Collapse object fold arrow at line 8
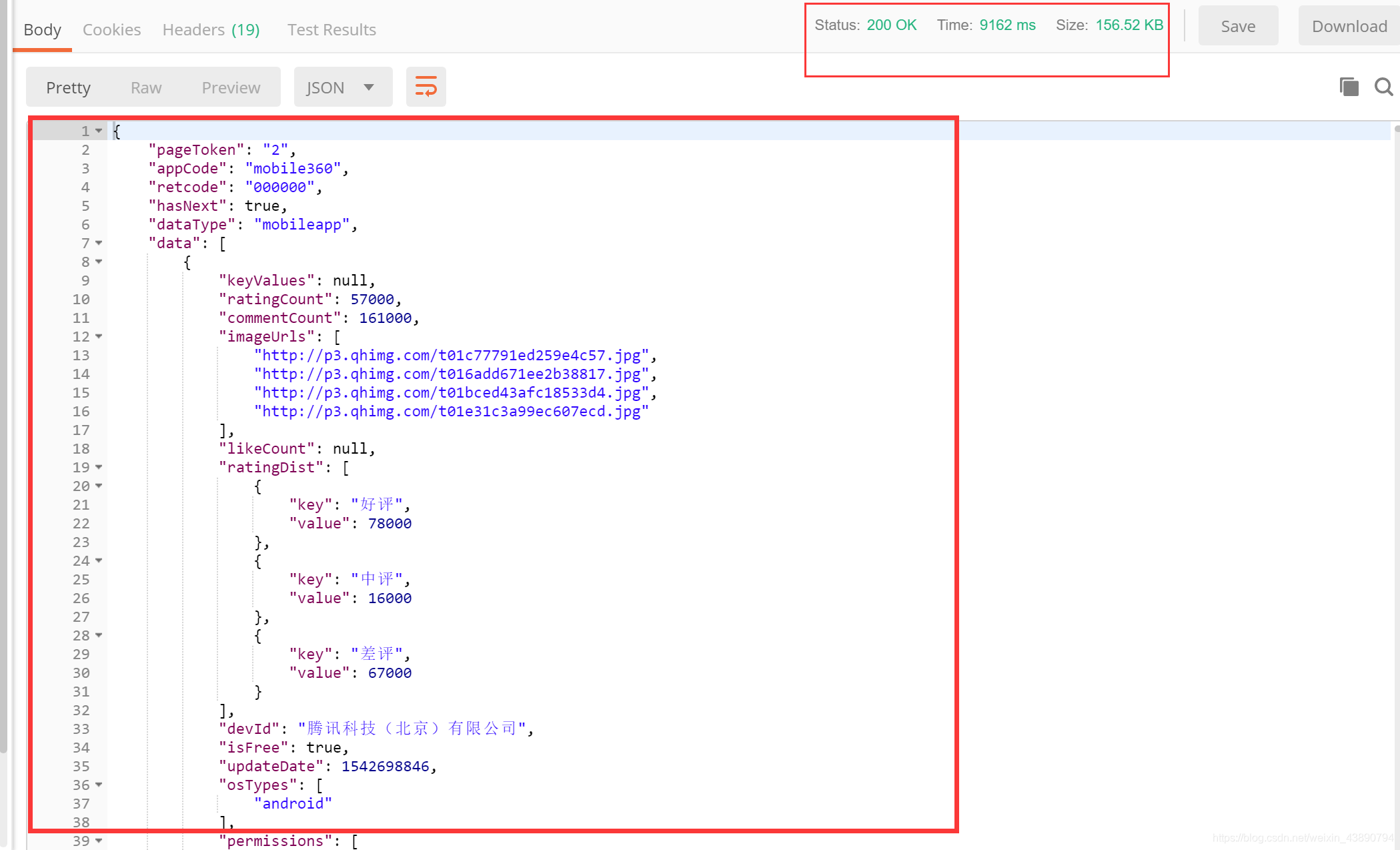1400x850 pixels. 99,262
